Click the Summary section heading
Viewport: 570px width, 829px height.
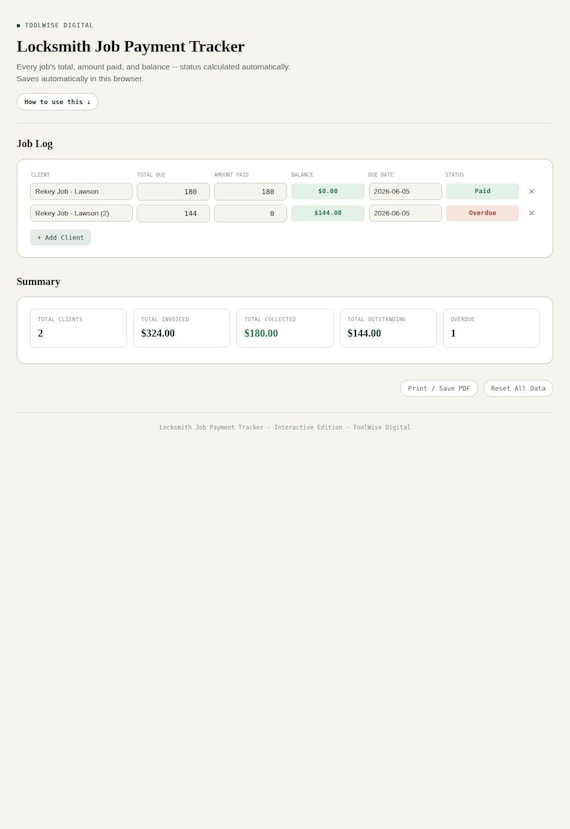click(x=38, y=281)
